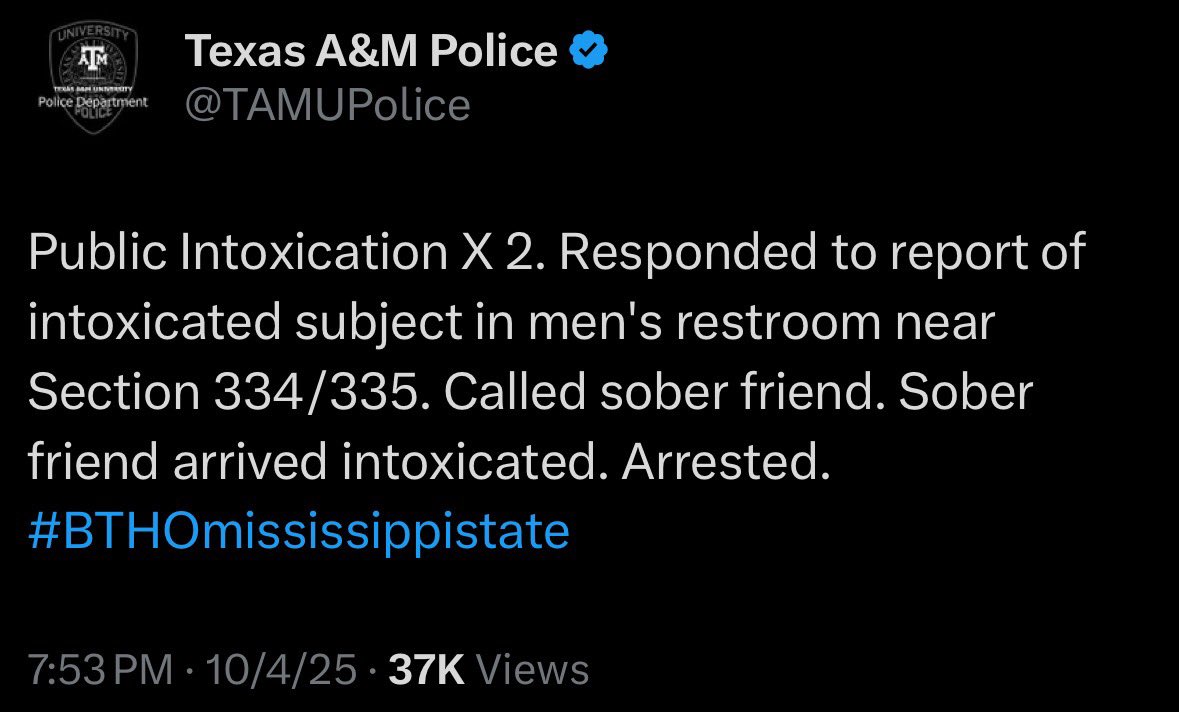Open the Texas A&M Police display name
Screen dimensions: 1179x712
pyautogui.click(x=371, y=51)
